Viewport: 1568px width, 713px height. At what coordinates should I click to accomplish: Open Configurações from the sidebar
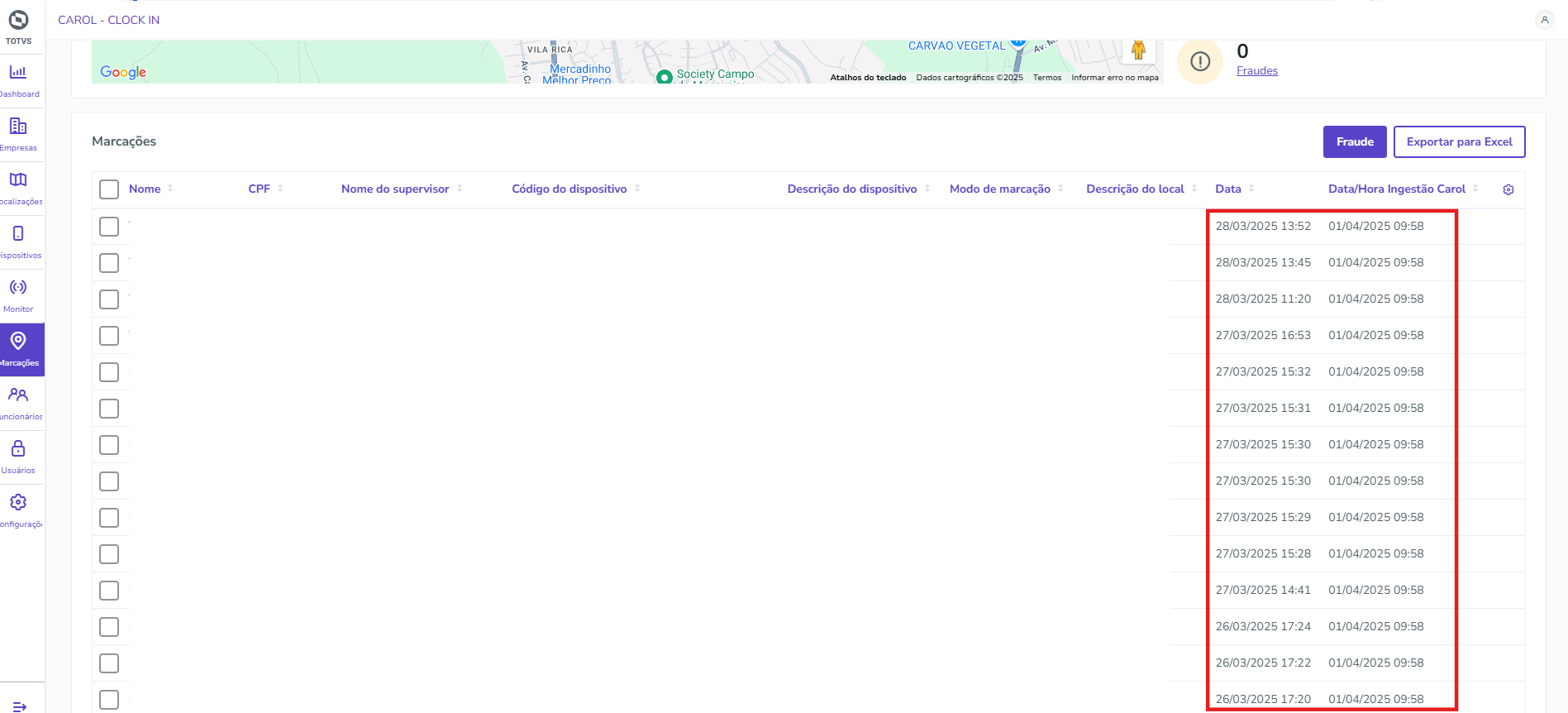pyautogui.click(x=18, y=511)
